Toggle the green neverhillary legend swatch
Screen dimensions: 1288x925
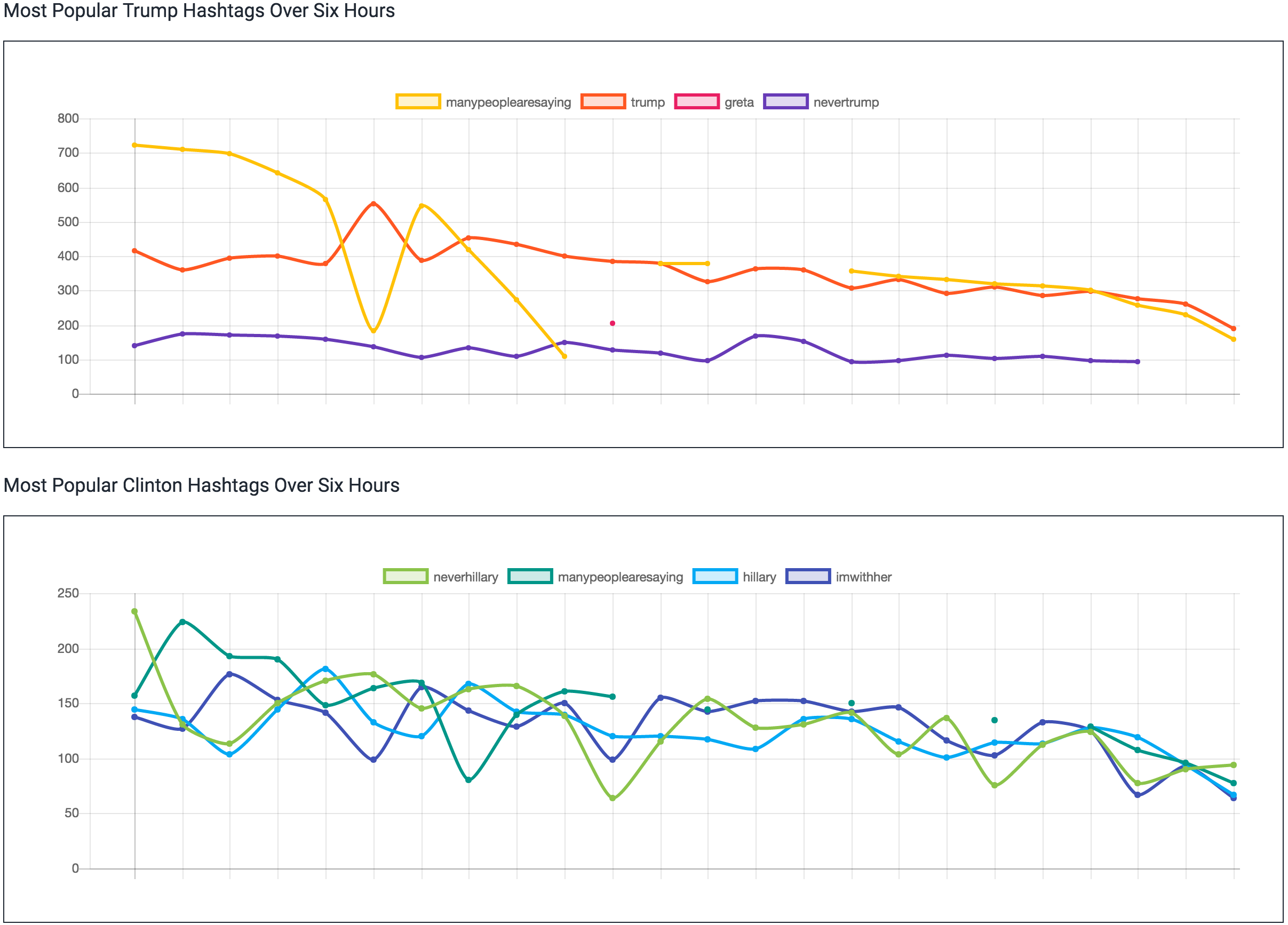tap(406, 576)
